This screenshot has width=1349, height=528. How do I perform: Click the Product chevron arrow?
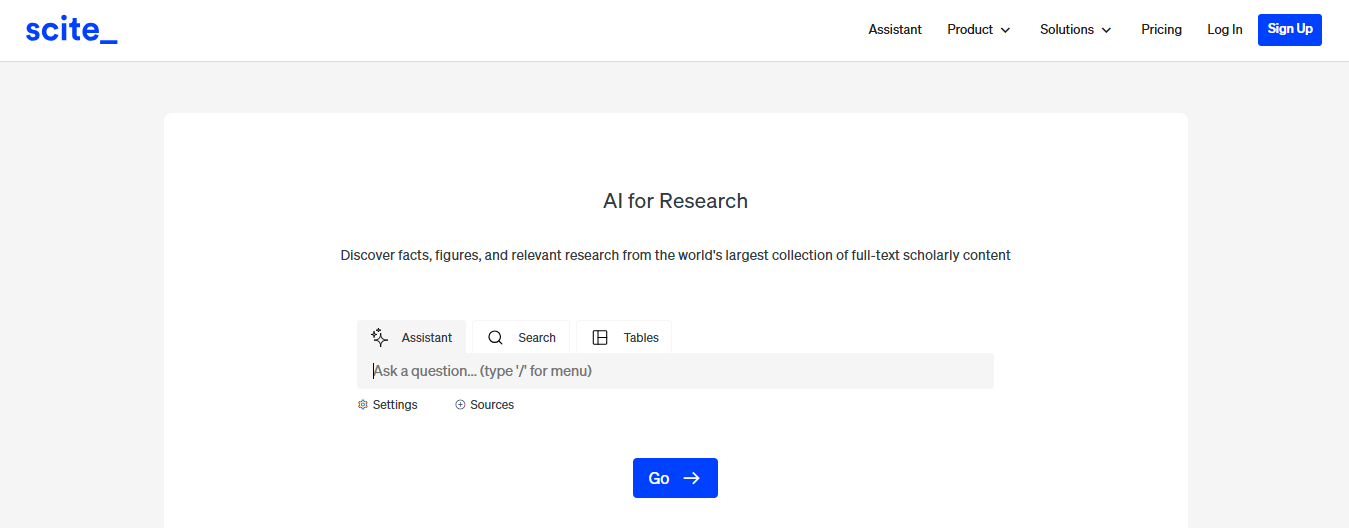[x=1005, y=30]
